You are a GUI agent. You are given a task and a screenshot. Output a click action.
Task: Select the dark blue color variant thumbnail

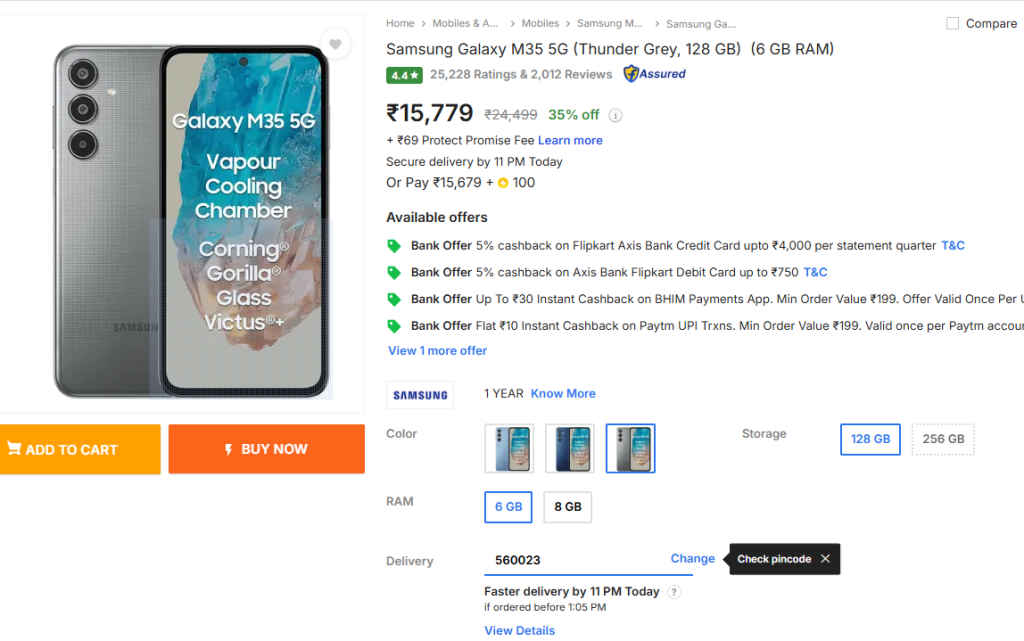pos(569,449)
